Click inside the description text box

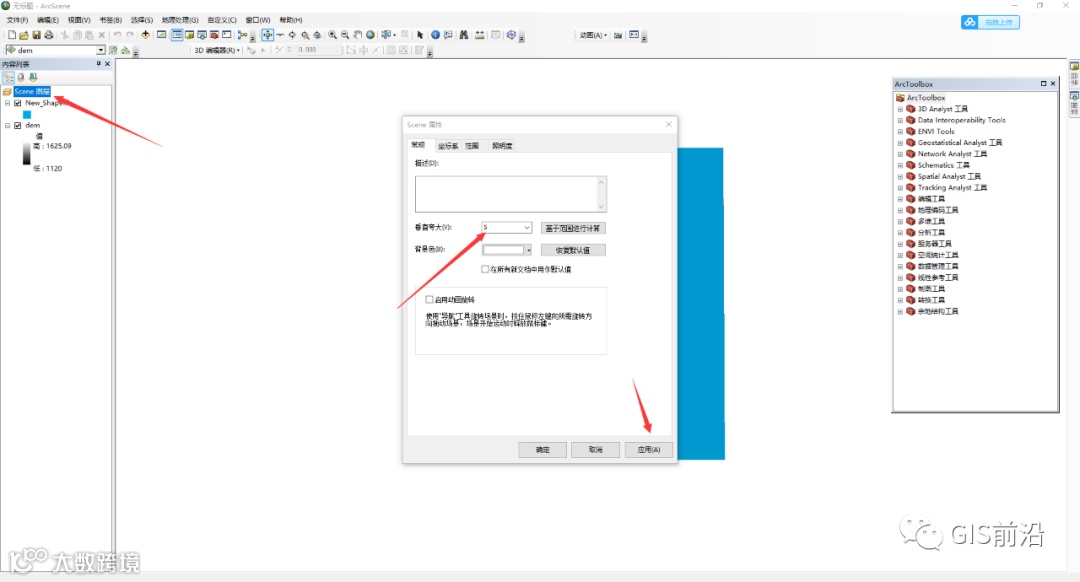point(506,194)
